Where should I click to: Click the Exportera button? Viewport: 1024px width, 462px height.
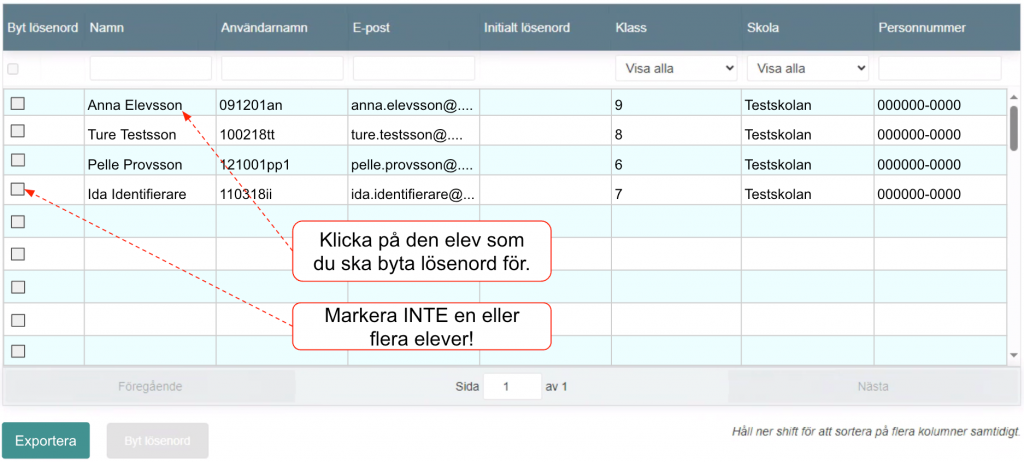46,440
